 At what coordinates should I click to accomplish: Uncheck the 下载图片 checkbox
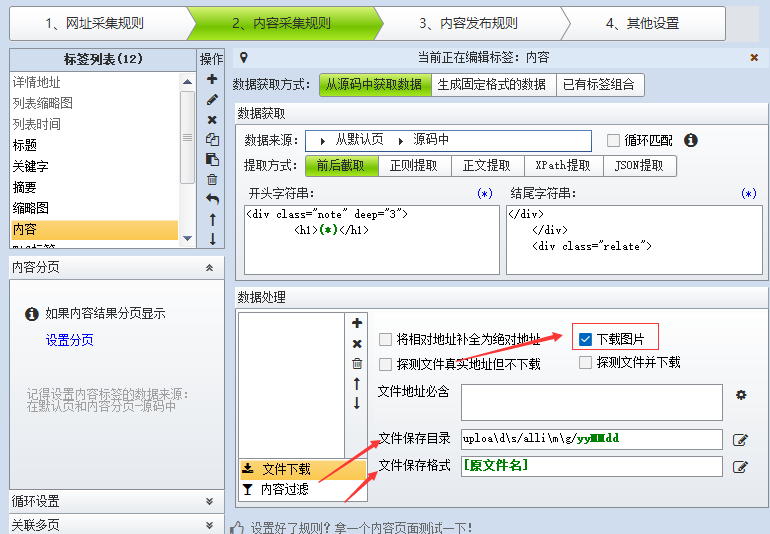(586, 339)
